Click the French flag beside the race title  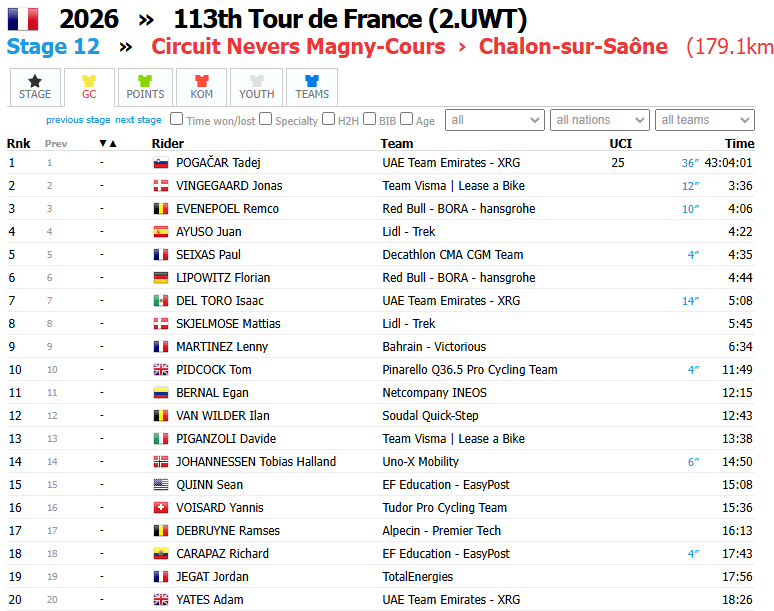pyautogui.click(x=23, y=19)
